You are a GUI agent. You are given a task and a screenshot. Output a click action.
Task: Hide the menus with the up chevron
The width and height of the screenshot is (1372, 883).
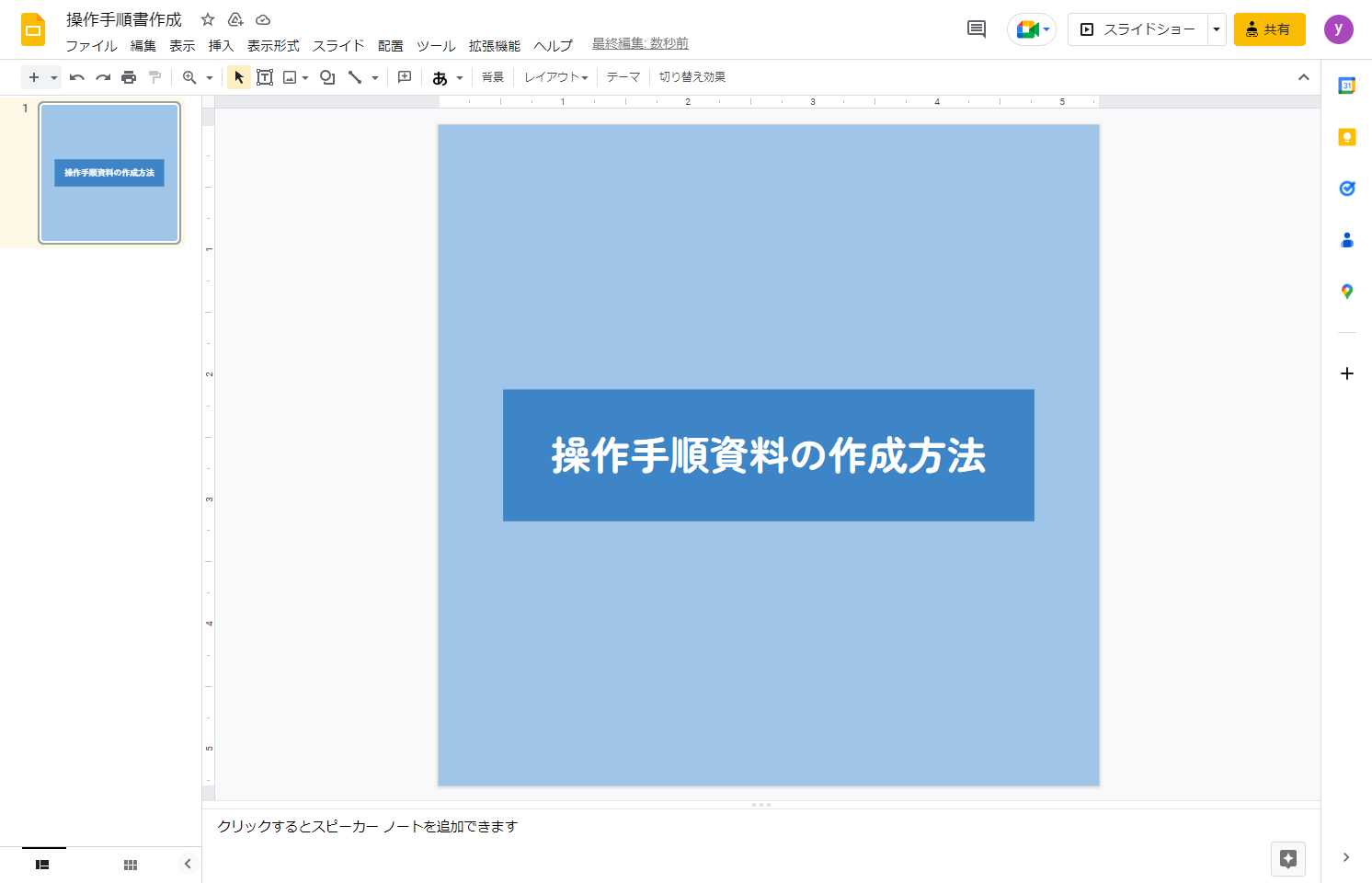(1303, 77)
